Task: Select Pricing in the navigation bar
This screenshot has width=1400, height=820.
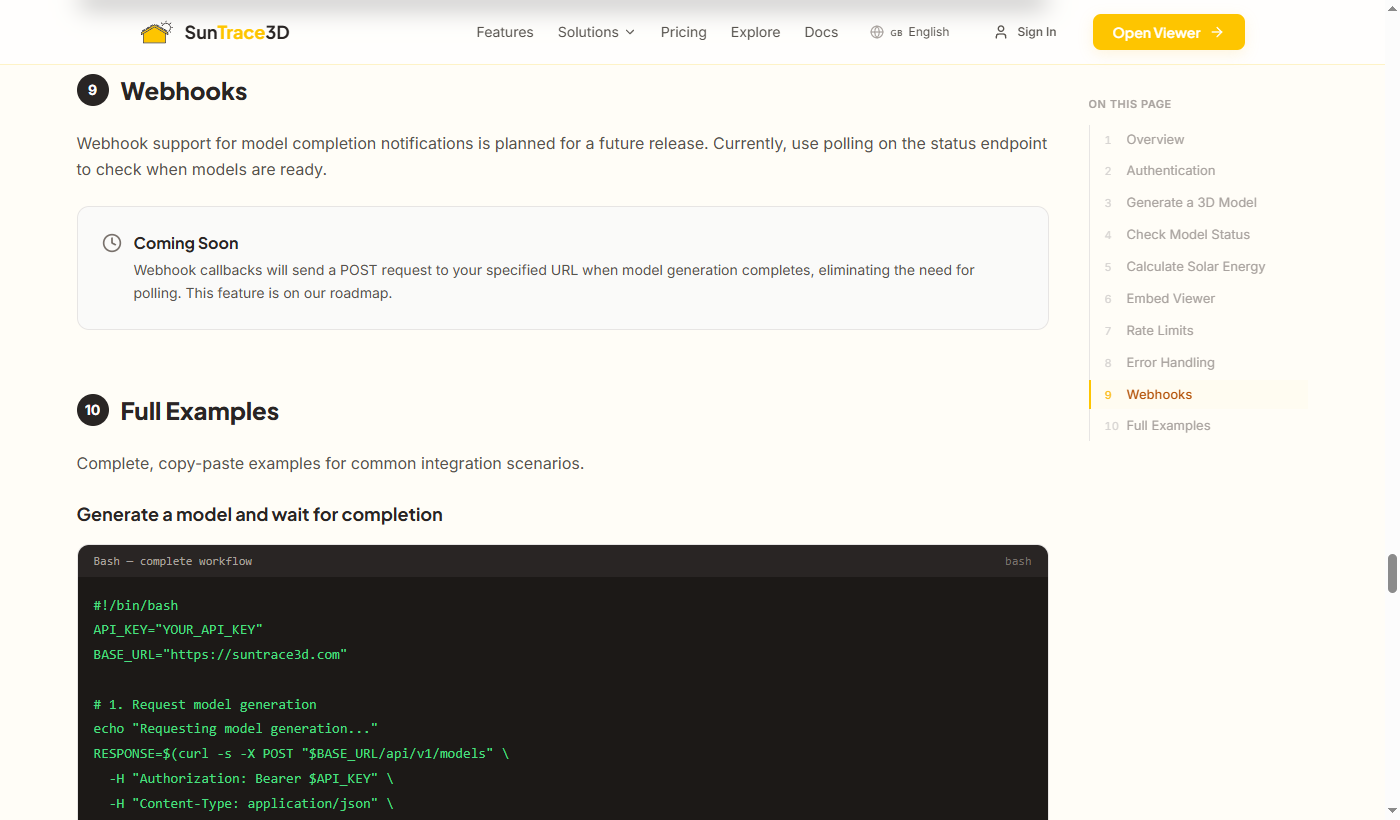Action: click(x=683, y=31)
